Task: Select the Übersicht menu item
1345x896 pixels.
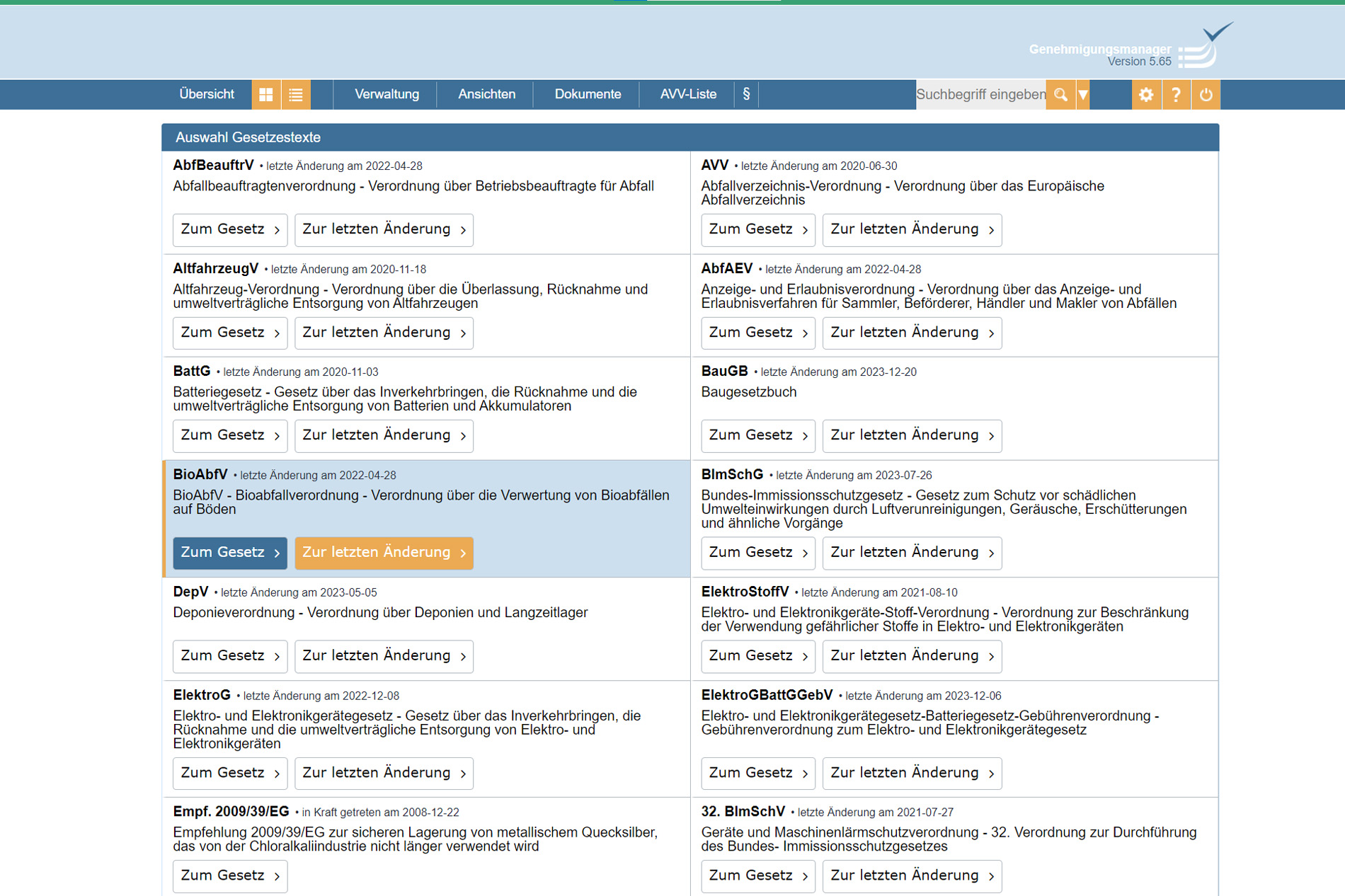Action: (207, 94)
